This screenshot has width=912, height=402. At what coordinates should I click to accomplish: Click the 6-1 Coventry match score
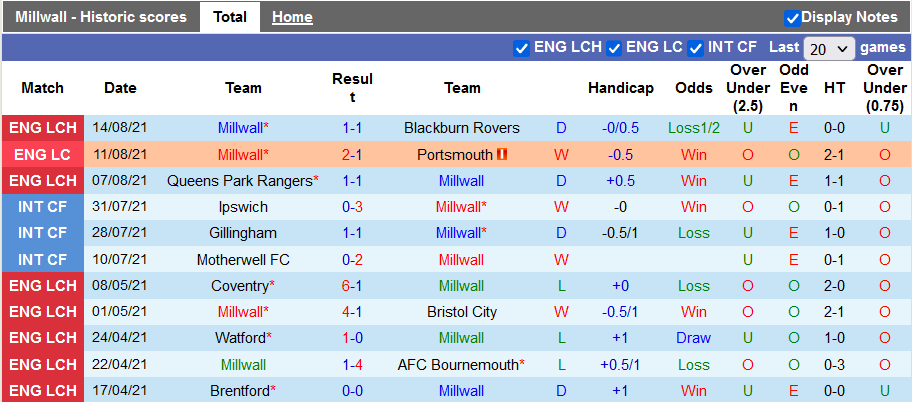click(352, 285)
